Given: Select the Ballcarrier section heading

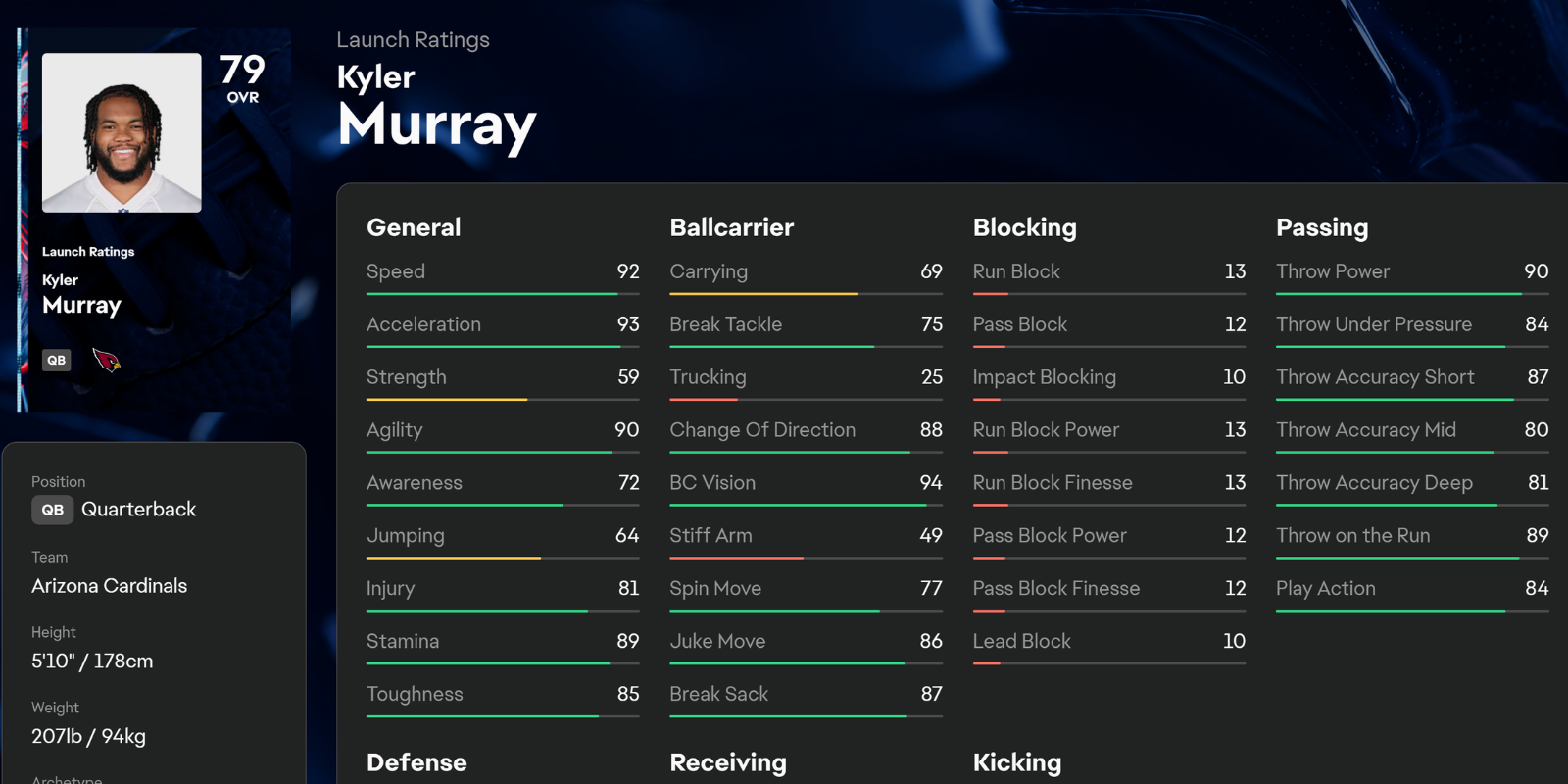Looking at the screenshot, I should (731, 227).
